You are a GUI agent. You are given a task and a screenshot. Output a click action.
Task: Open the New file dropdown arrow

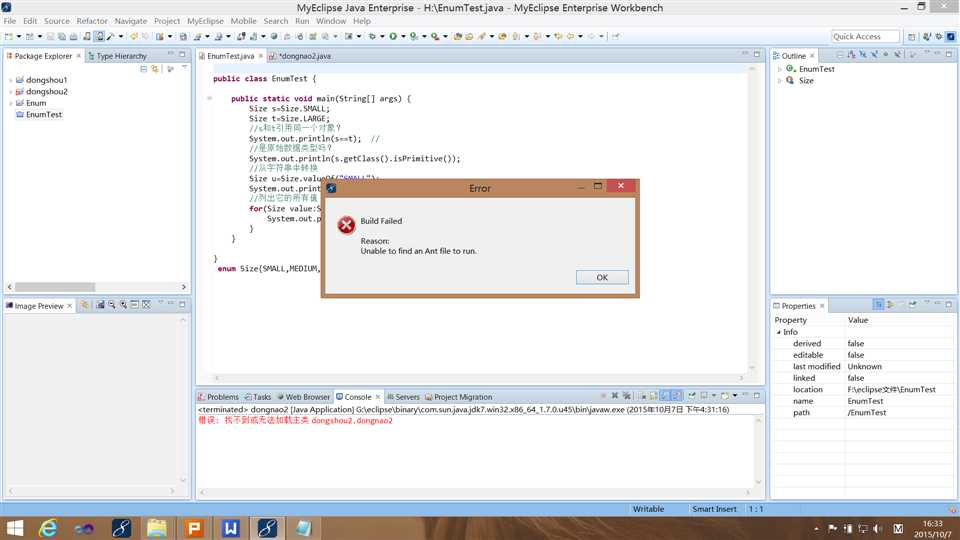19,37
